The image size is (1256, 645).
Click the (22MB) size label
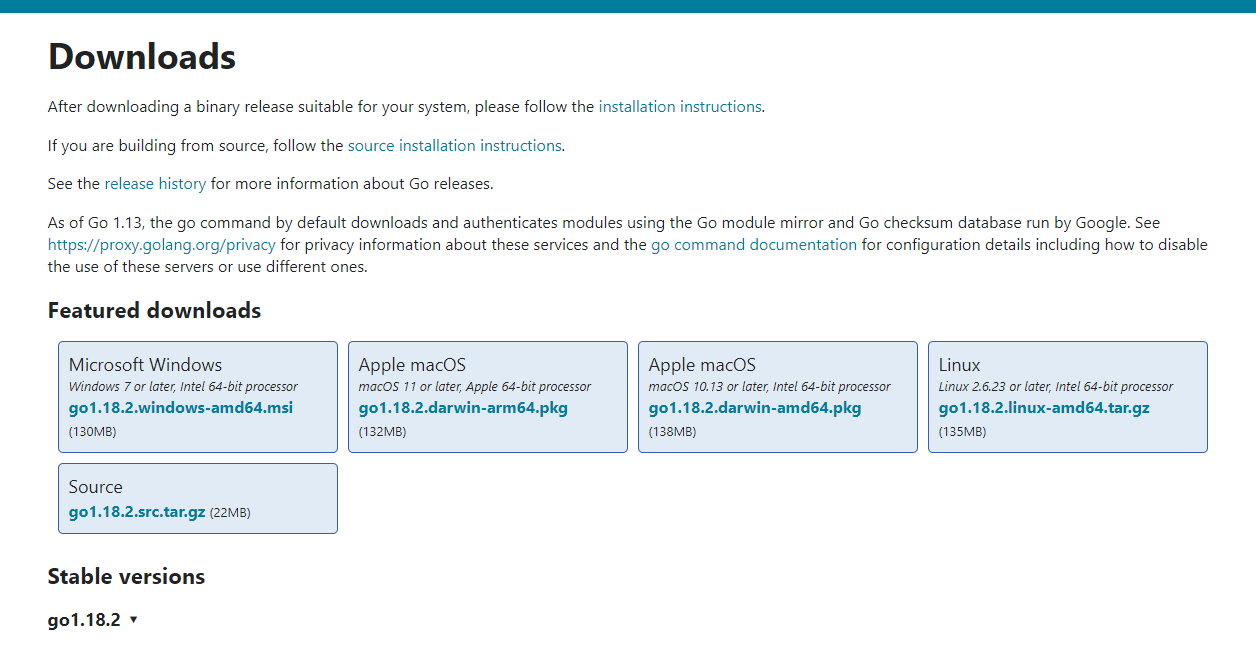tap(230, 513)
